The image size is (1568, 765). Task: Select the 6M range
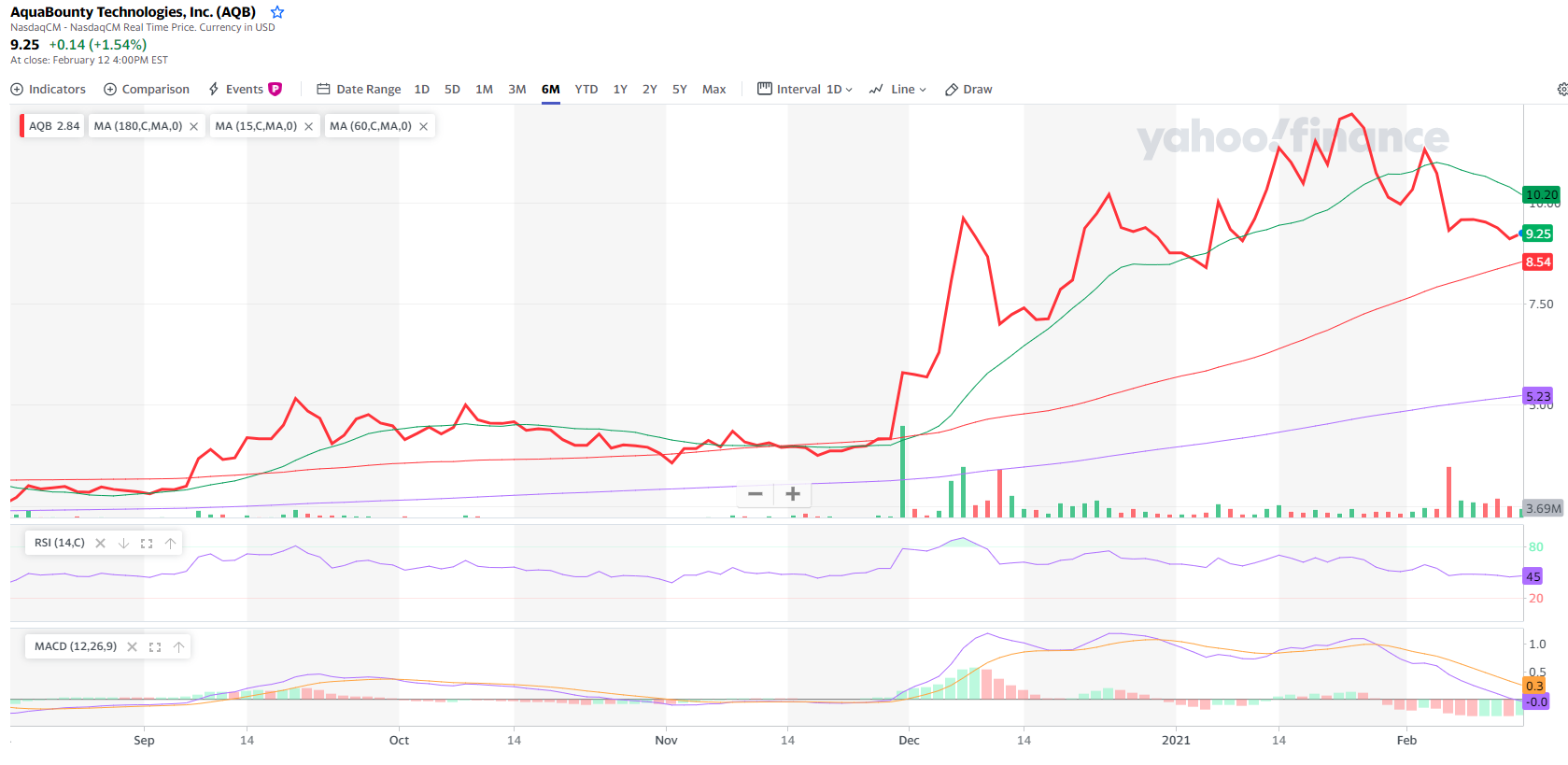click(x=551, y=89)
